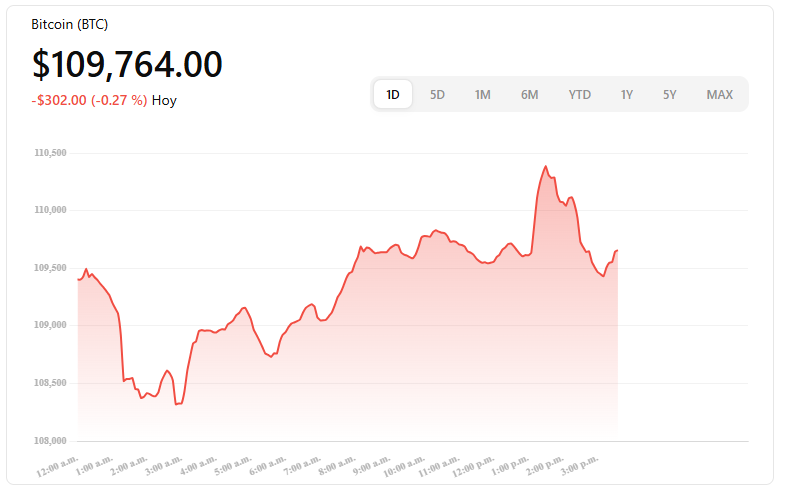
Task: Click the -$302.00 (-0.27 %) change value
Action: 89,100
